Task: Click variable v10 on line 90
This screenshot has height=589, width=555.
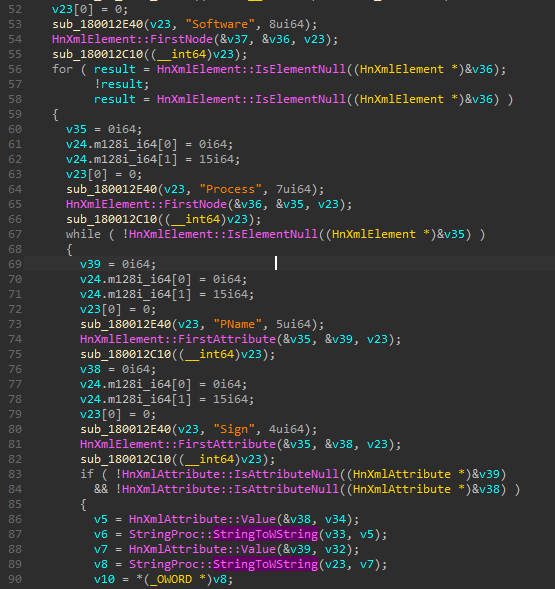Action: click(104, 579)
